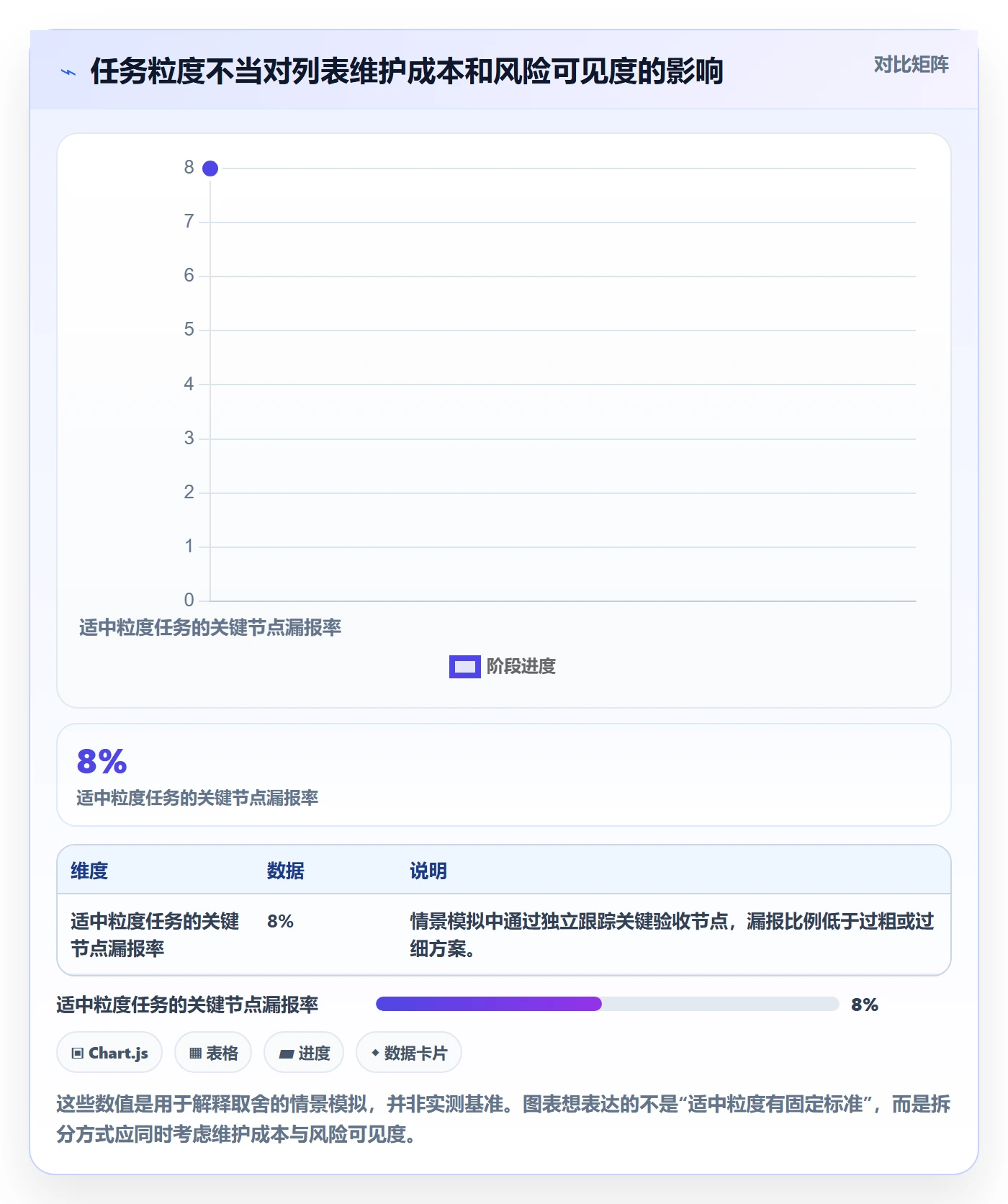The image size is (1008, 1204).
Task: Click the data point at value 8
Action: pos(210,169)
